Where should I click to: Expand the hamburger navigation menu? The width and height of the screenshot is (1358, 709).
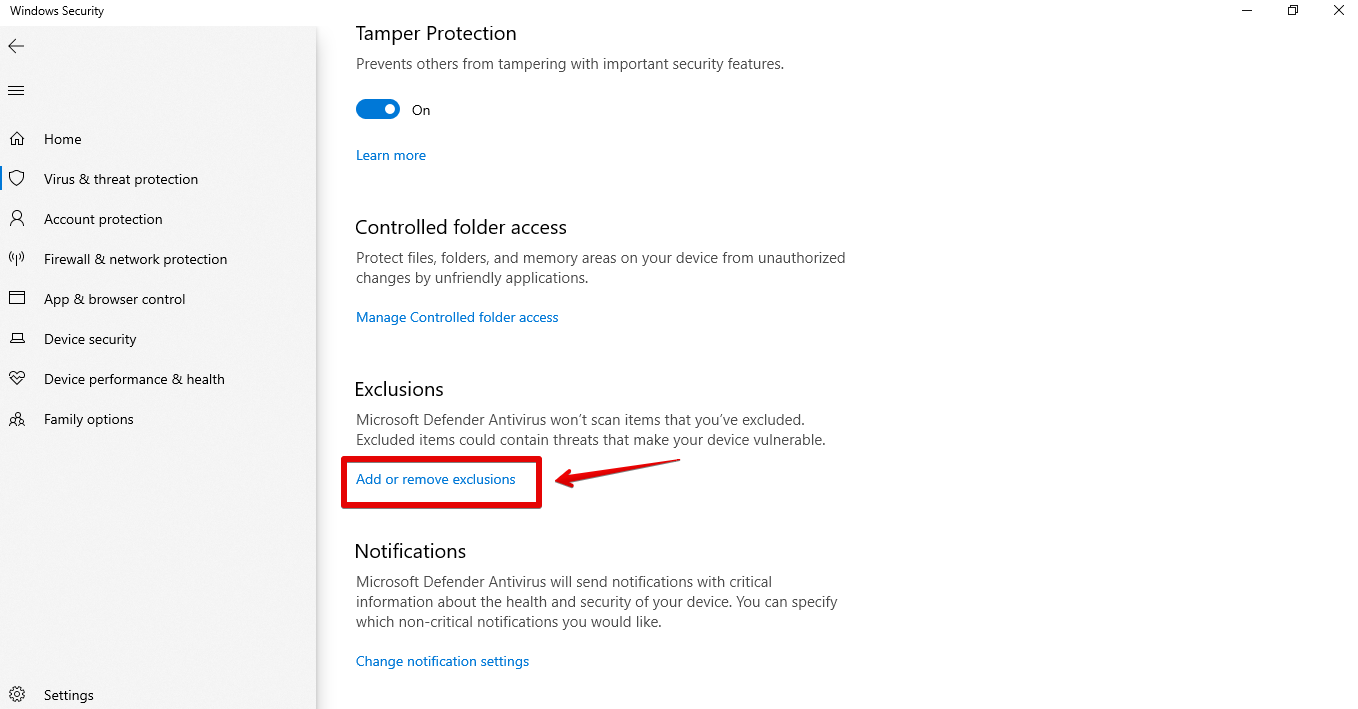[16, 91]
